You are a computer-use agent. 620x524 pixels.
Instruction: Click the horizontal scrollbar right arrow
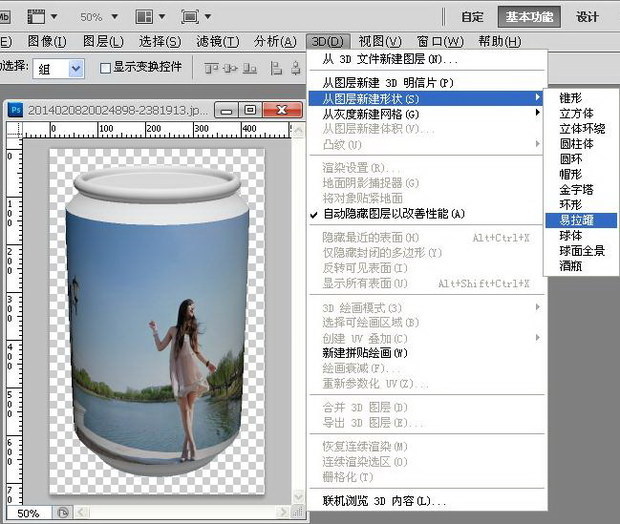(x=283, y=513)
